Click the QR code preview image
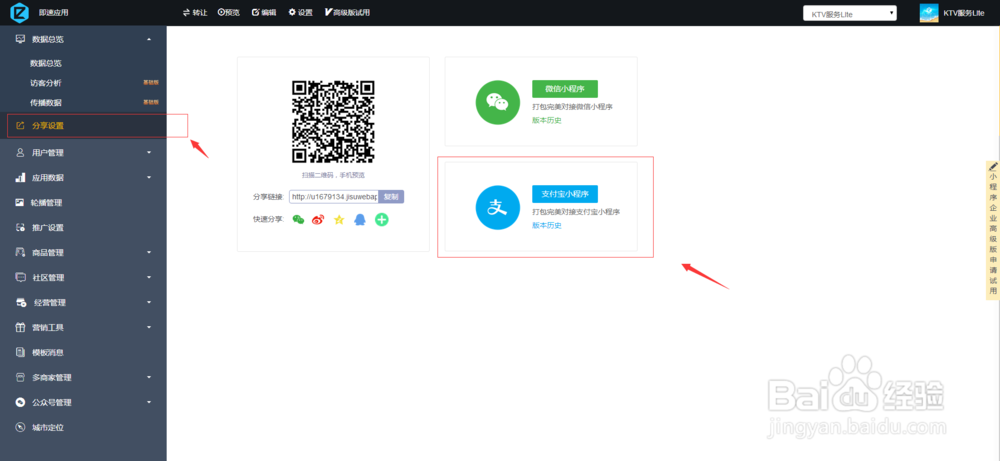1000x461 pixels. pyautogui.click(x=334, y=122)
